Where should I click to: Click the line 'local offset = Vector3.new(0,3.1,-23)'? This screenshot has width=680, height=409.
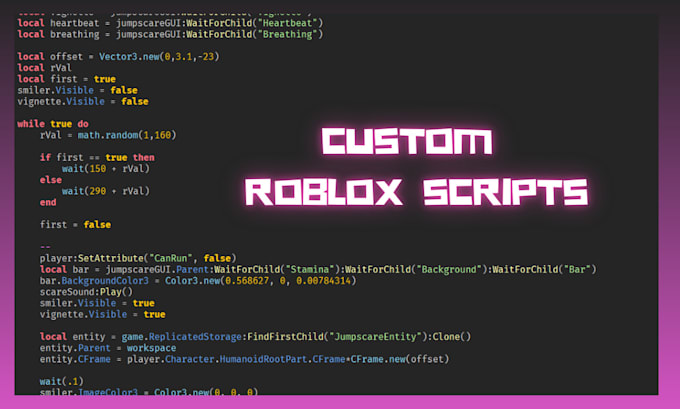click(118, 56)
